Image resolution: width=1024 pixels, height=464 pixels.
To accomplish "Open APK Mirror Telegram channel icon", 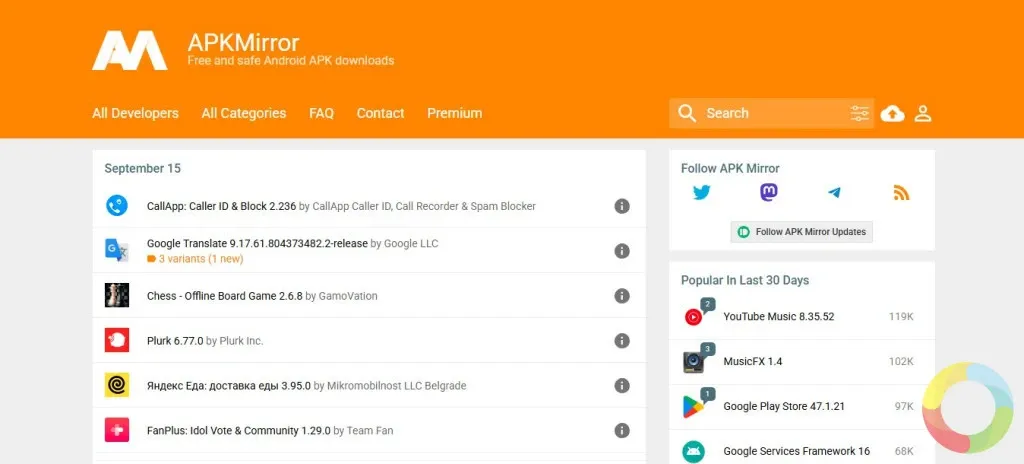I will click(x=834, y=193).
